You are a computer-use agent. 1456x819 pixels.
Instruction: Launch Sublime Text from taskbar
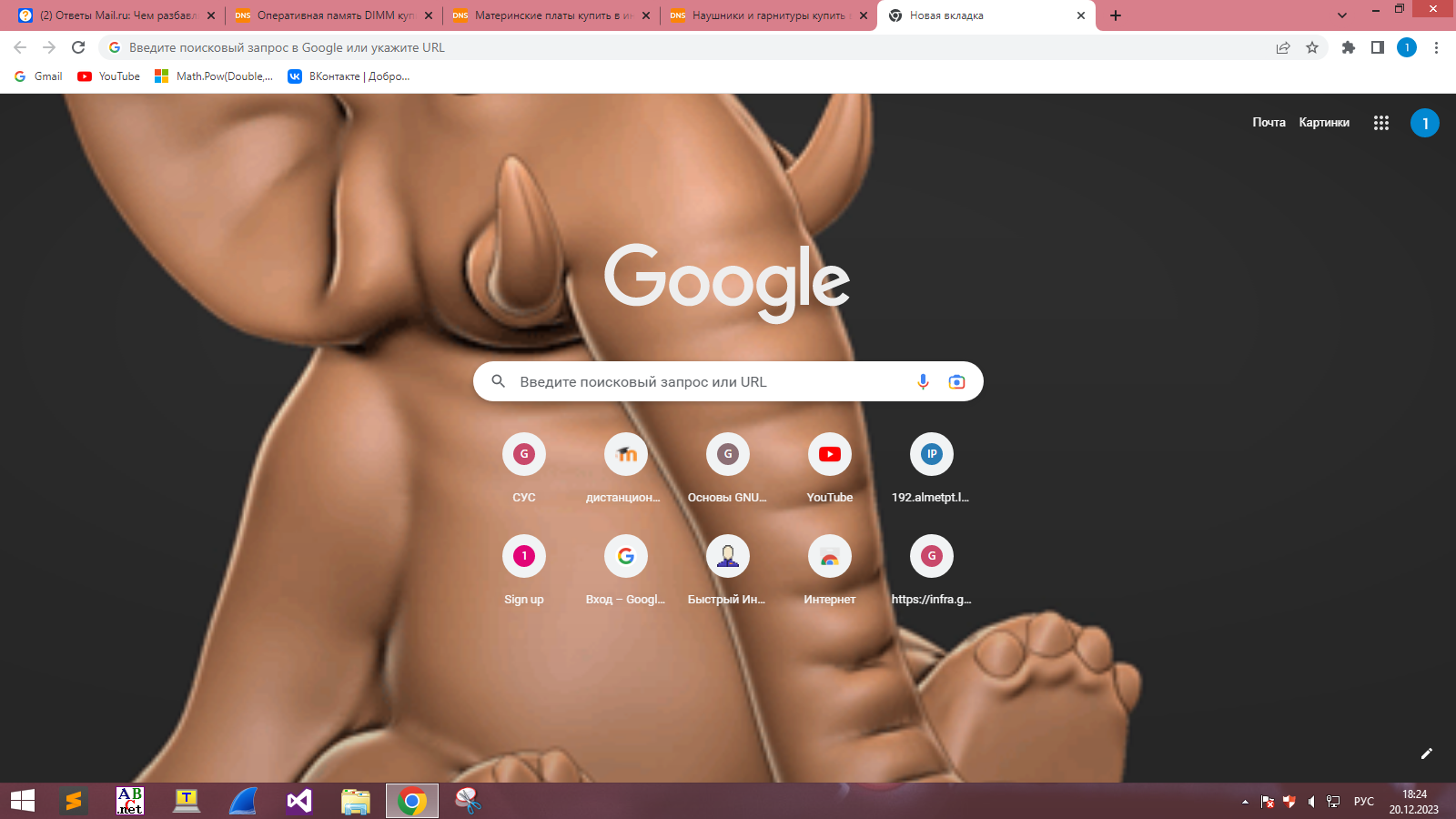74,801
